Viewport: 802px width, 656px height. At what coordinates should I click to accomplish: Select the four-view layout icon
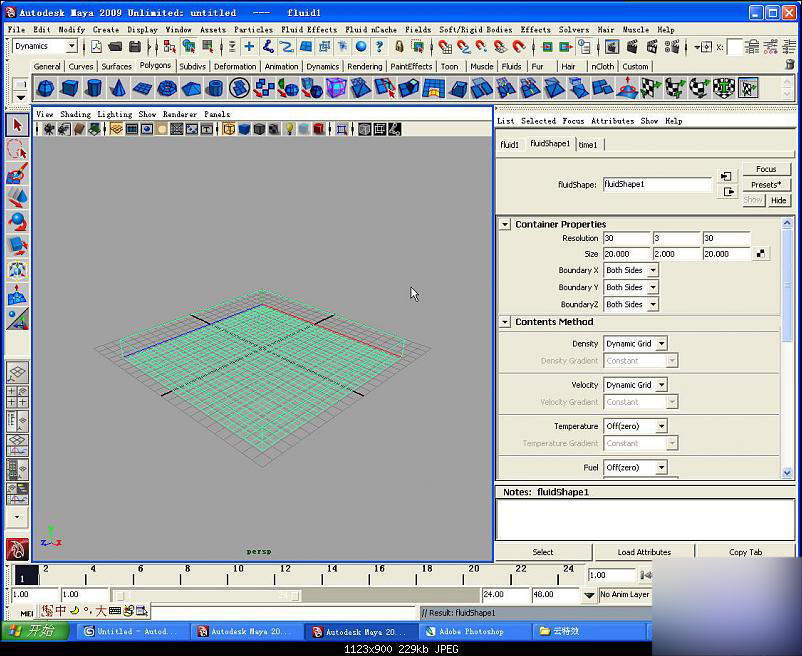pos(17,398)
